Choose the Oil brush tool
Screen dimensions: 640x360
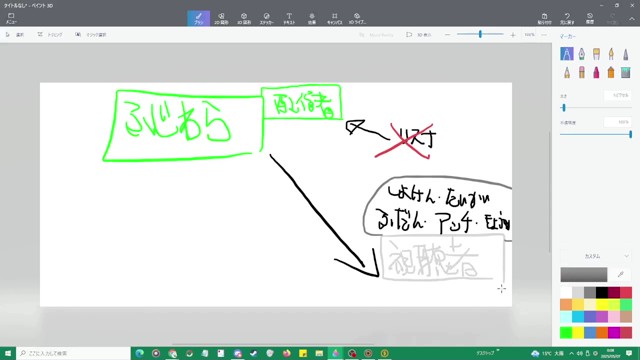point(596,53)
